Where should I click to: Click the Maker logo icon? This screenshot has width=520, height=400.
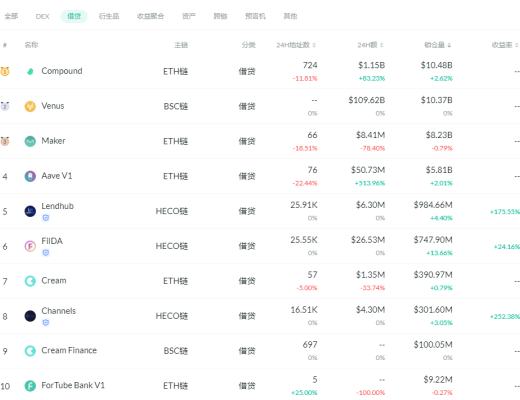coord(30,141)
